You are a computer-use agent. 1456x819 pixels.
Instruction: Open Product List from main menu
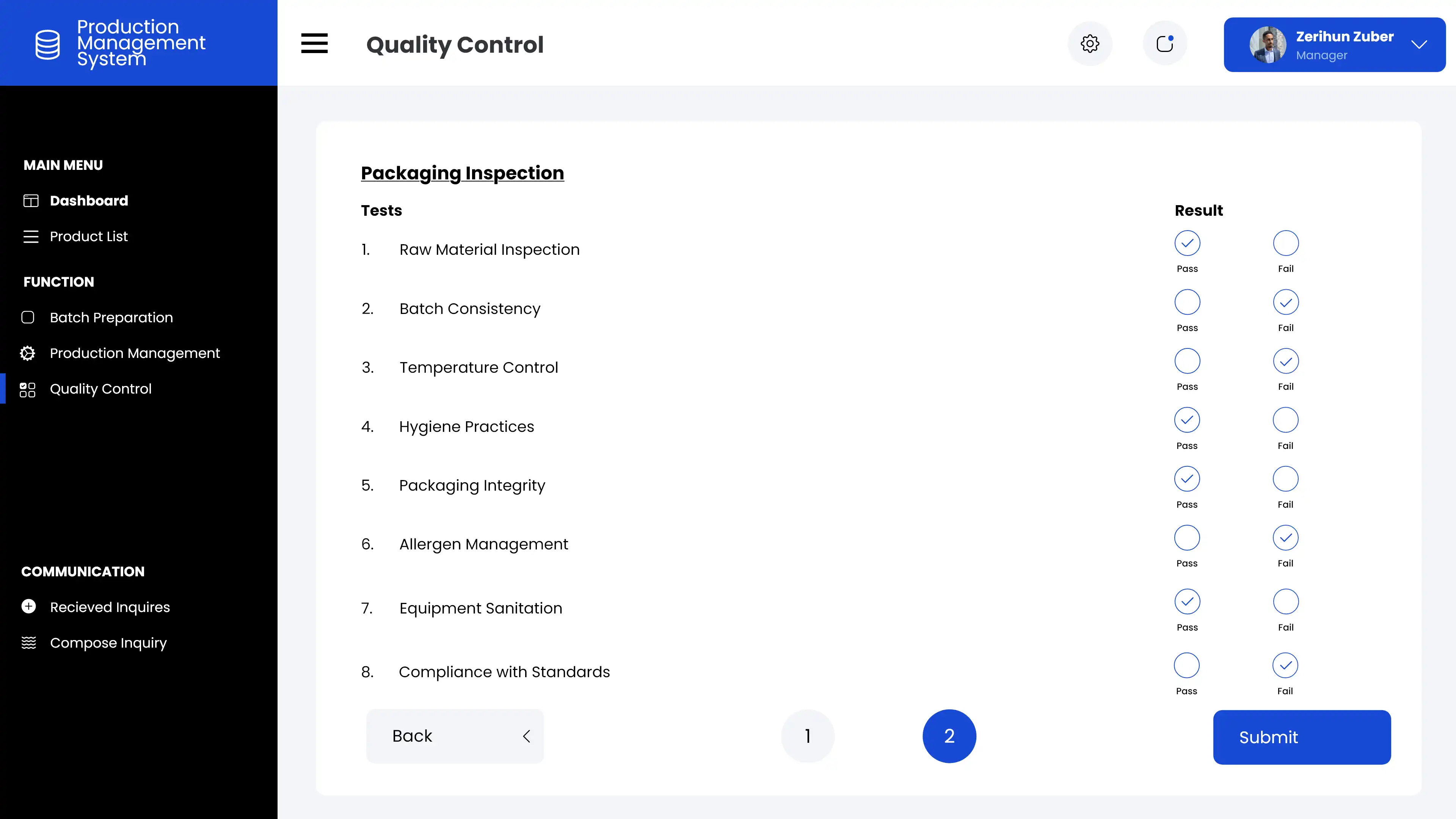point(89,236)
